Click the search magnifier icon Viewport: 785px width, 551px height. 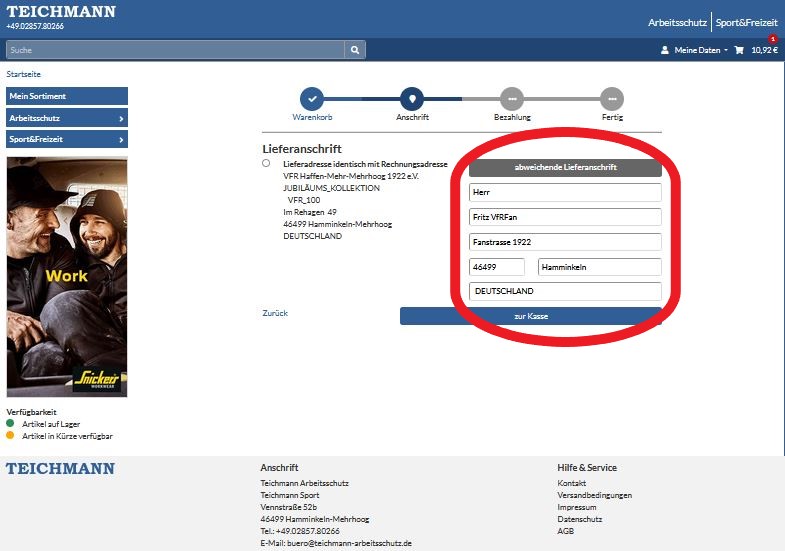pos(355,49)
